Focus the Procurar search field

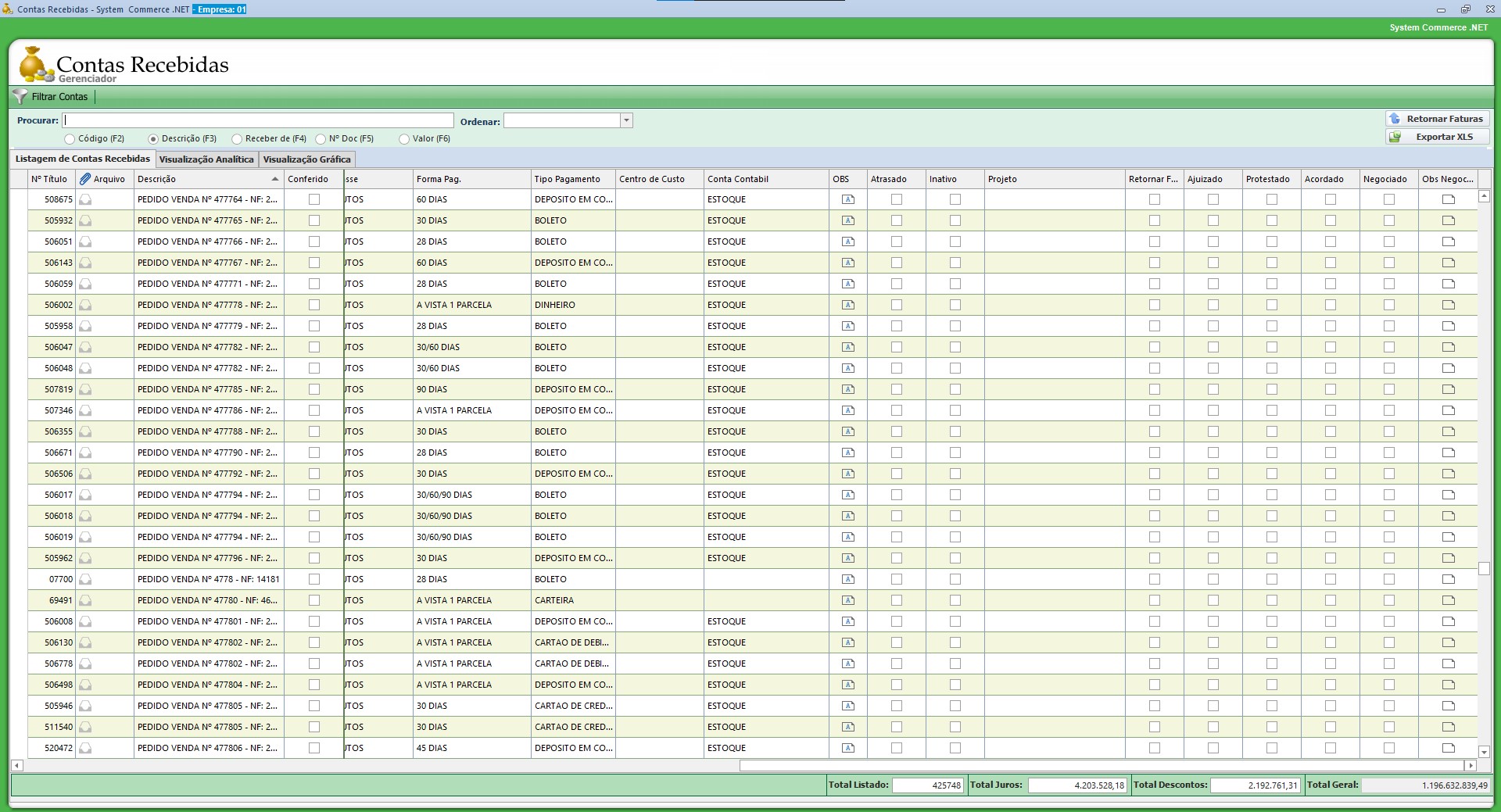coord(258,120)
